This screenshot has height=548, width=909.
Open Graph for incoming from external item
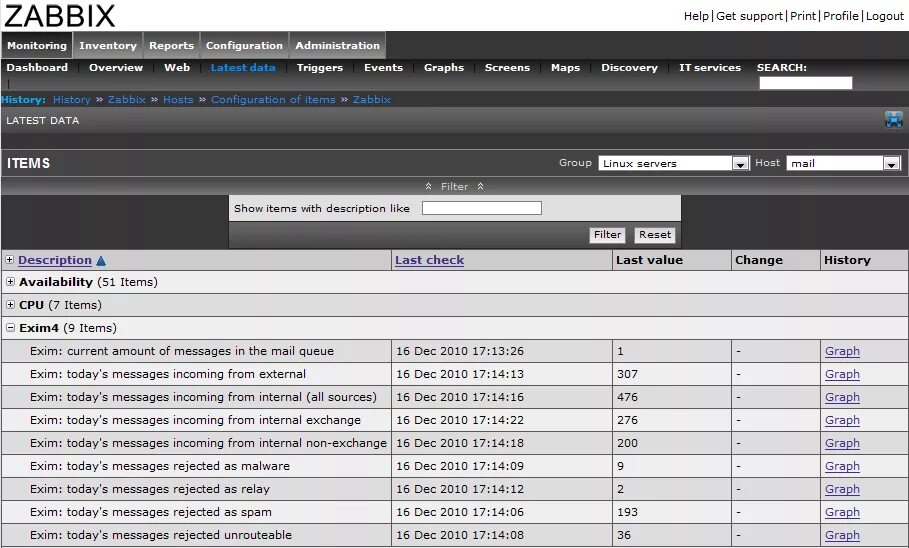click(842, 375)
